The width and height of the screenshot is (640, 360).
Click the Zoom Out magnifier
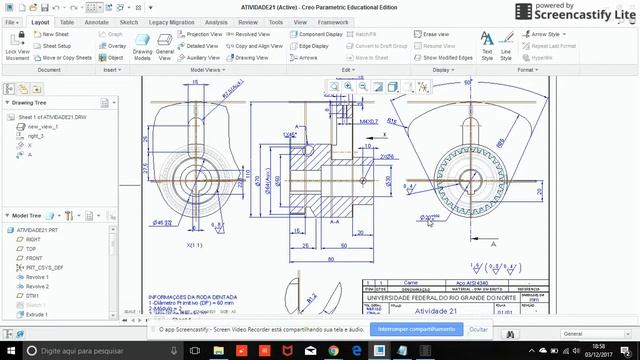363,87
